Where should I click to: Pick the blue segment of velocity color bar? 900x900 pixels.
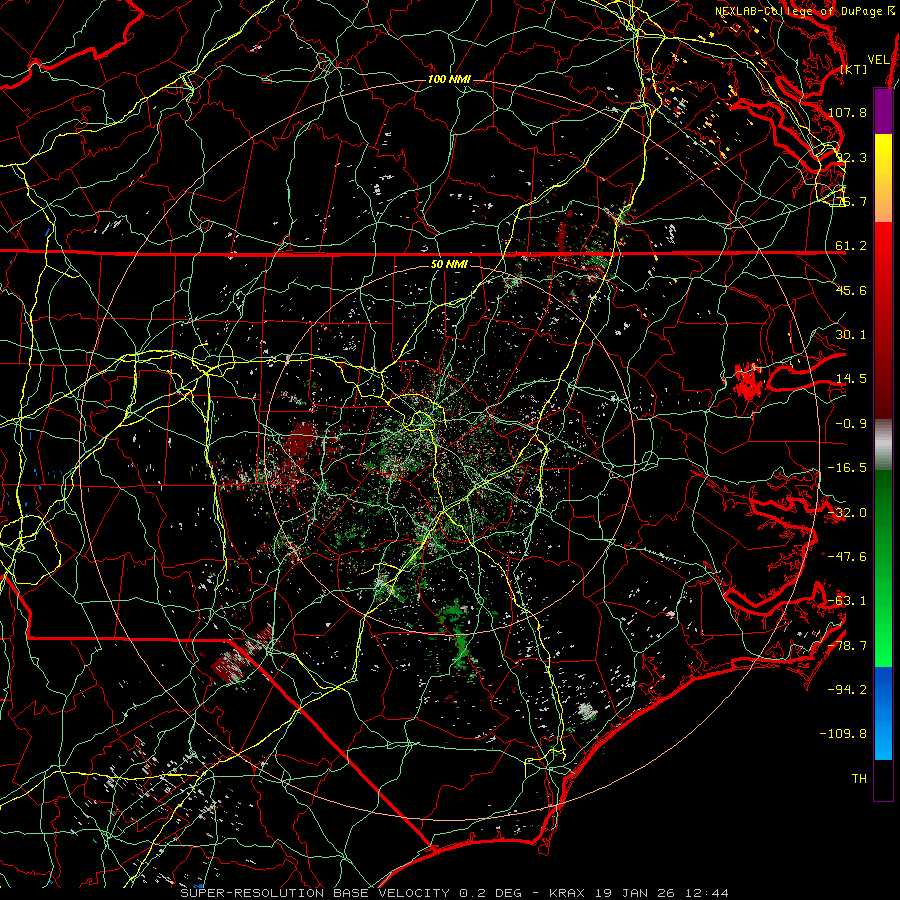coord(883,713)
